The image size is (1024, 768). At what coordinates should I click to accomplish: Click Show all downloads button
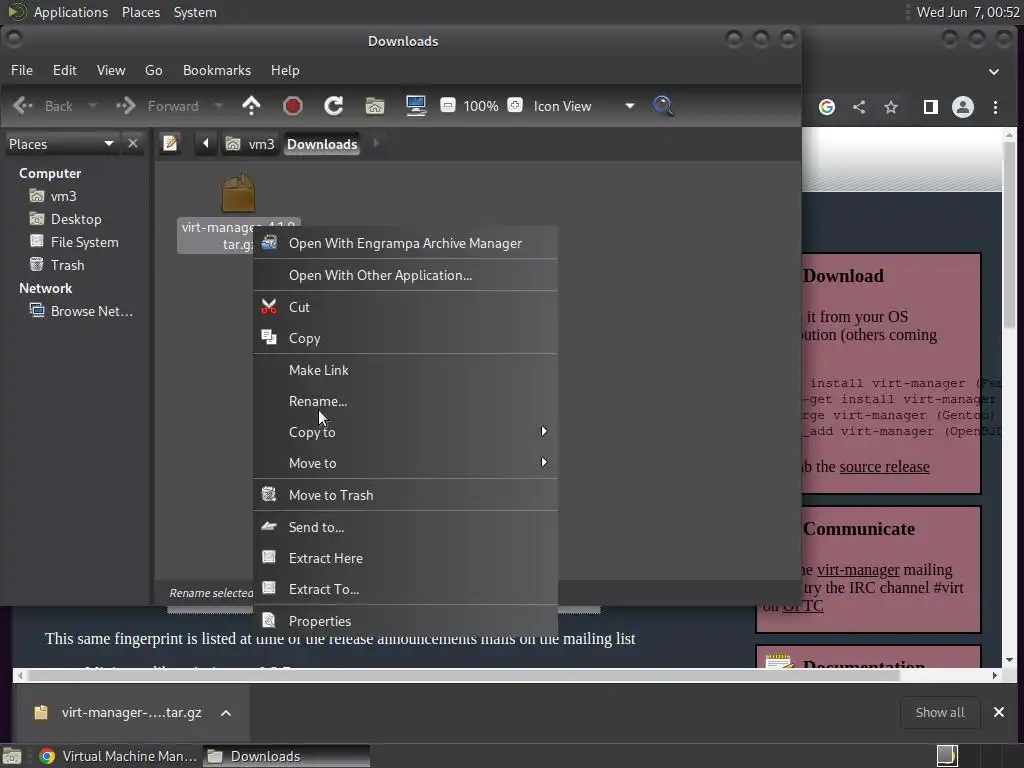click(x=940, y=712)
